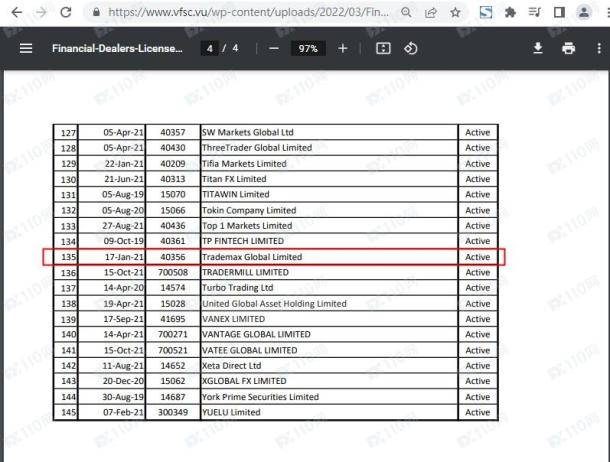Image resolution: width=610 pixels, height=462 pixels.
Task: Select VATEE GLOBAL LIMITED entry
Action: coord(249,350)
